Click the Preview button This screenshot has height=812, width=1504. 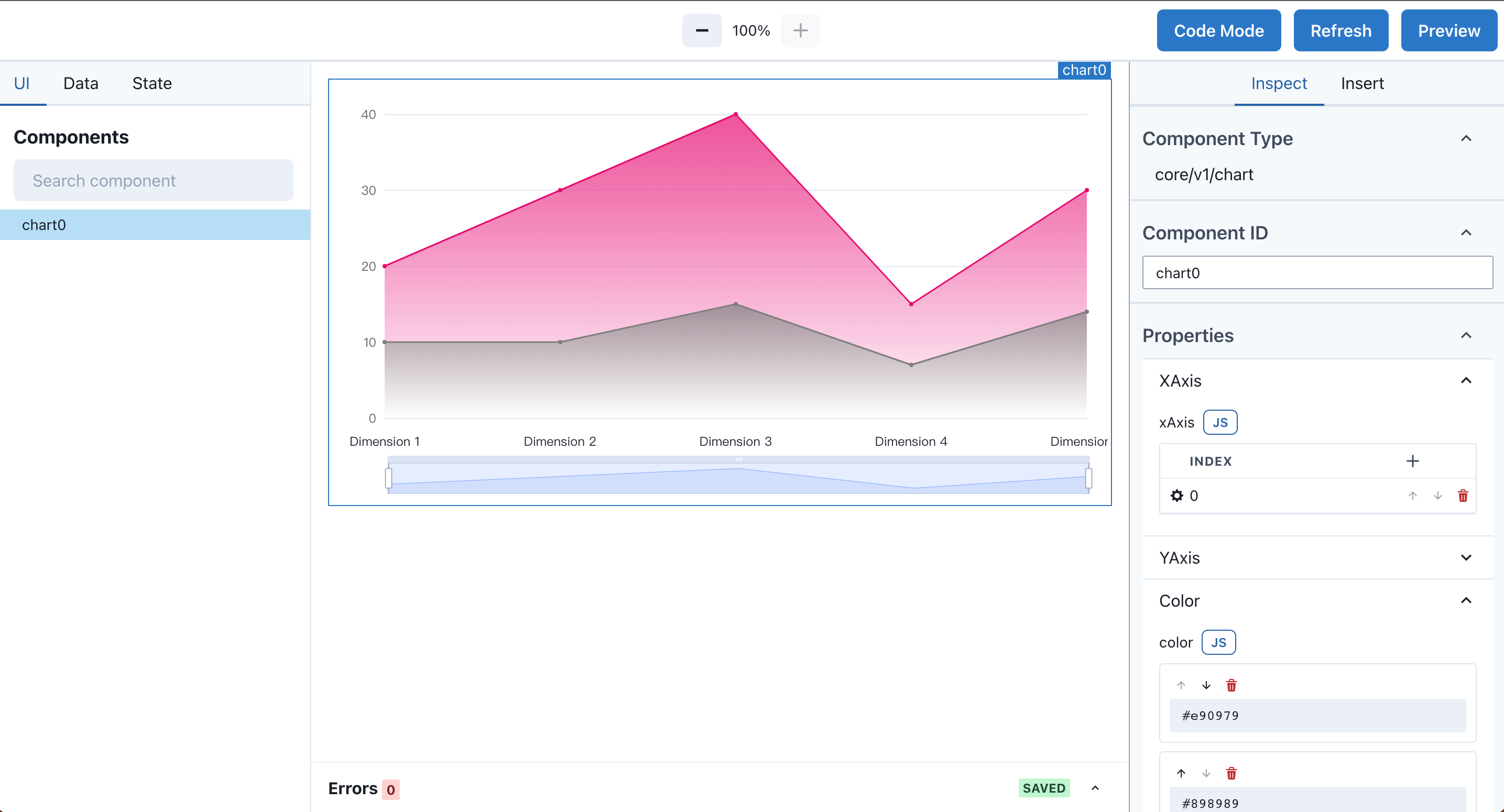pos(1449,30)
